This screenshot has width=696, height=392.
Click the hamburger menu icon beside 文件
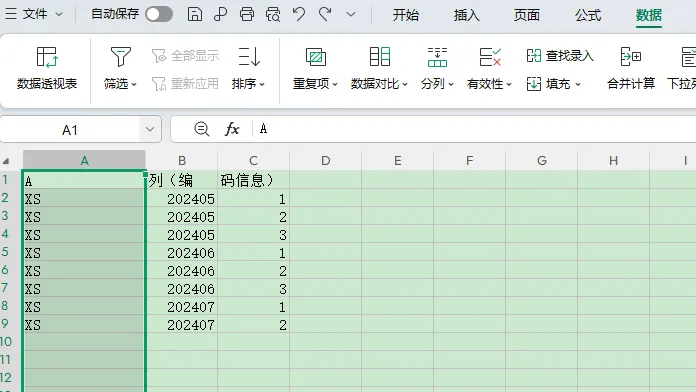point(11,14)
